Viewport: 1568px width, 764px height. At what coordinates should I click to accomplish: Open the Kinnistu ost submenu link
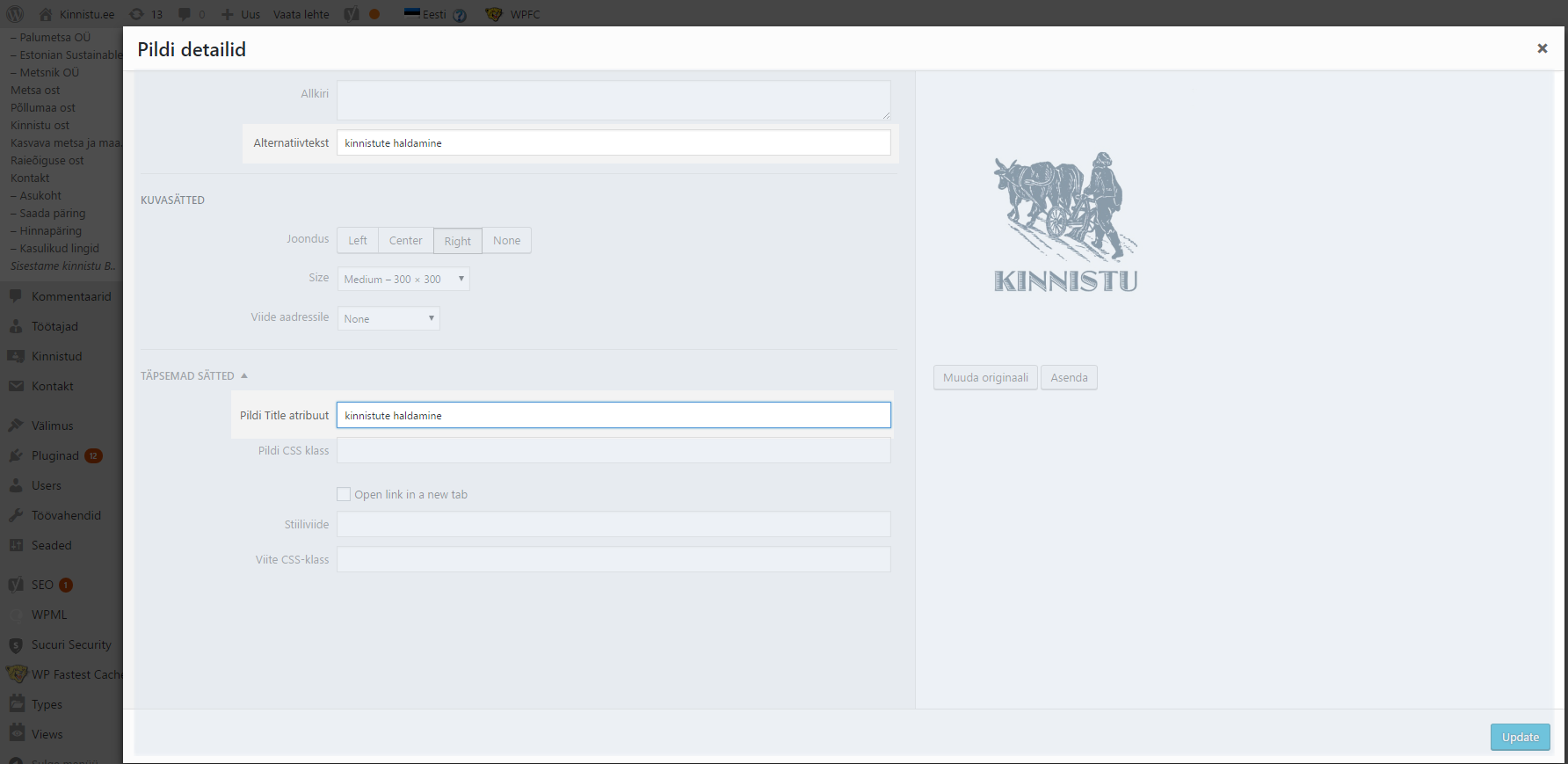[x=40, y=125]
